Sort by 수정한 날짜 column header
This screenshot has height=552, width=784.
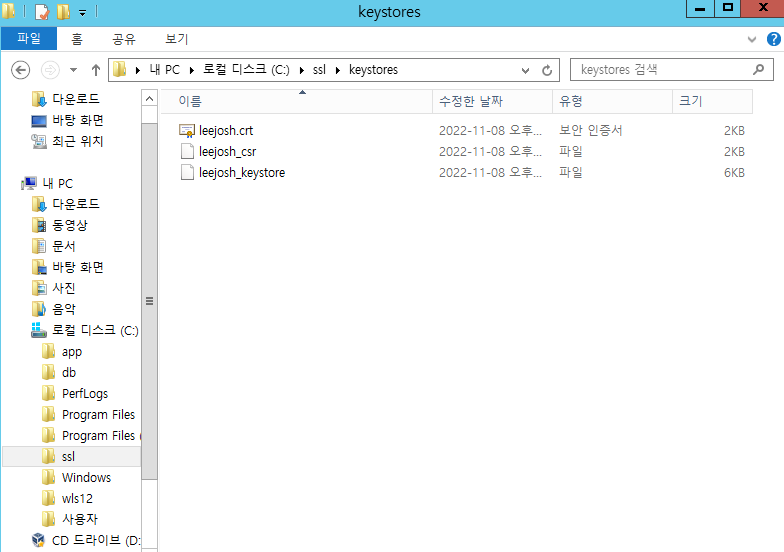492,102
